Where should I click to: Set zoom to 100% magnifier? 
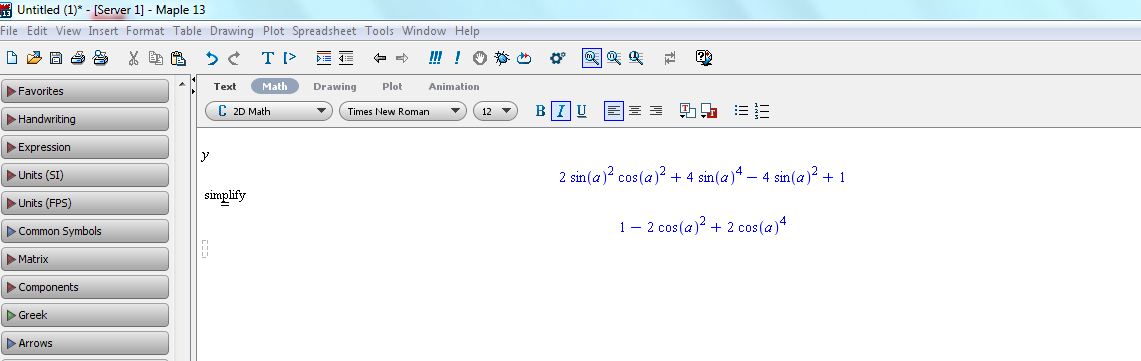pos(592,58)
